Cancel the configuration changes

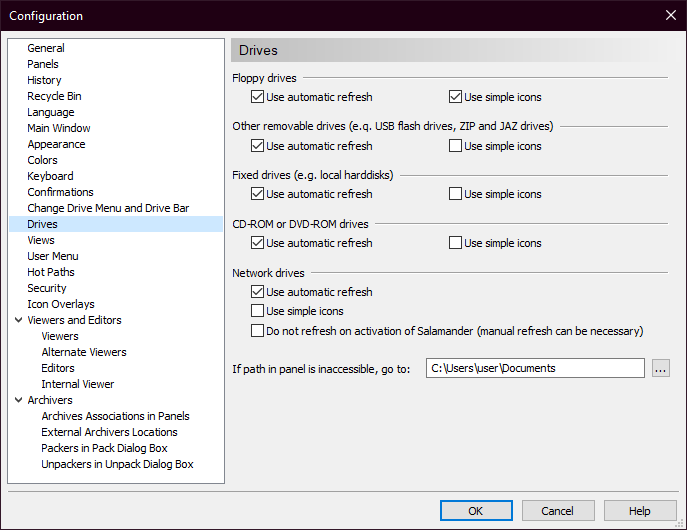(x=558, y=511)
